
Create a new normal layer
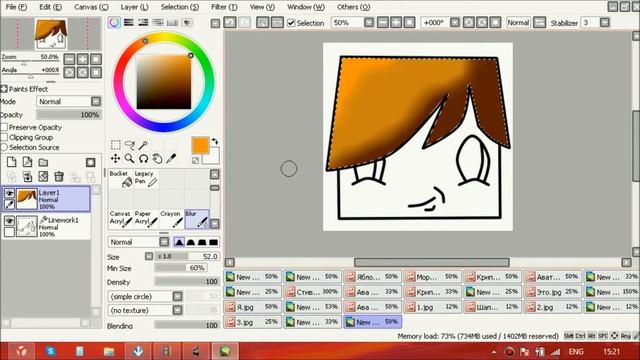tap(11, 162)
